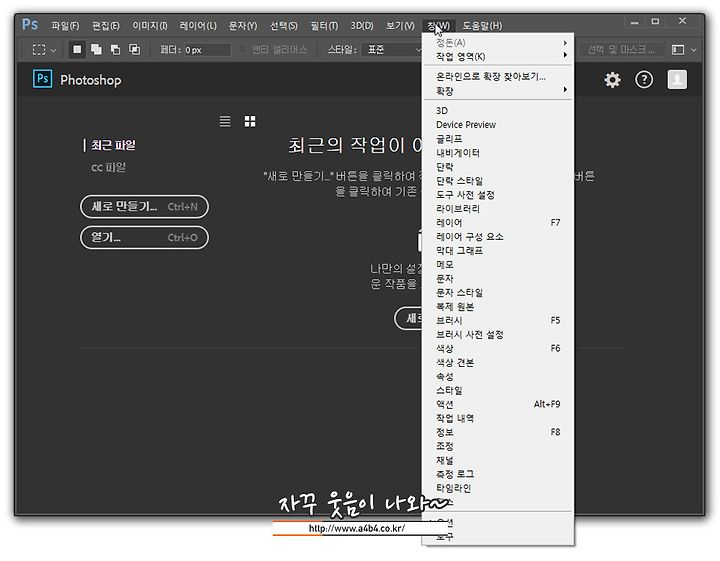Select 색상 F6 menu item
This screenshot has height=561, width=720.
pos(497,348)
